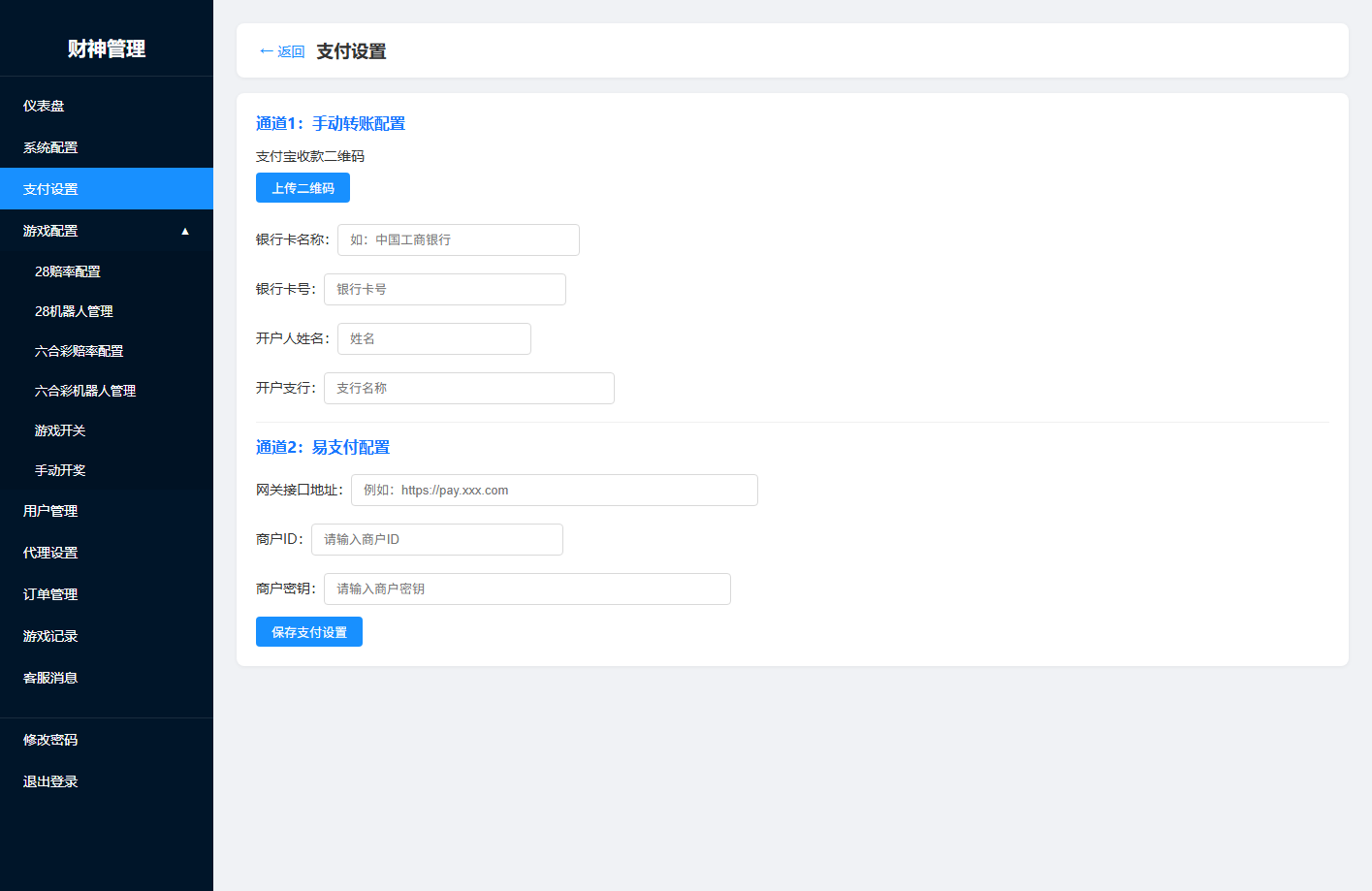Image resolution: width=1372 pixels, height=891 pixels.
Task: Open 仪表盘 in sidebar
Action: pyautogui.click(x=107, y=106)
